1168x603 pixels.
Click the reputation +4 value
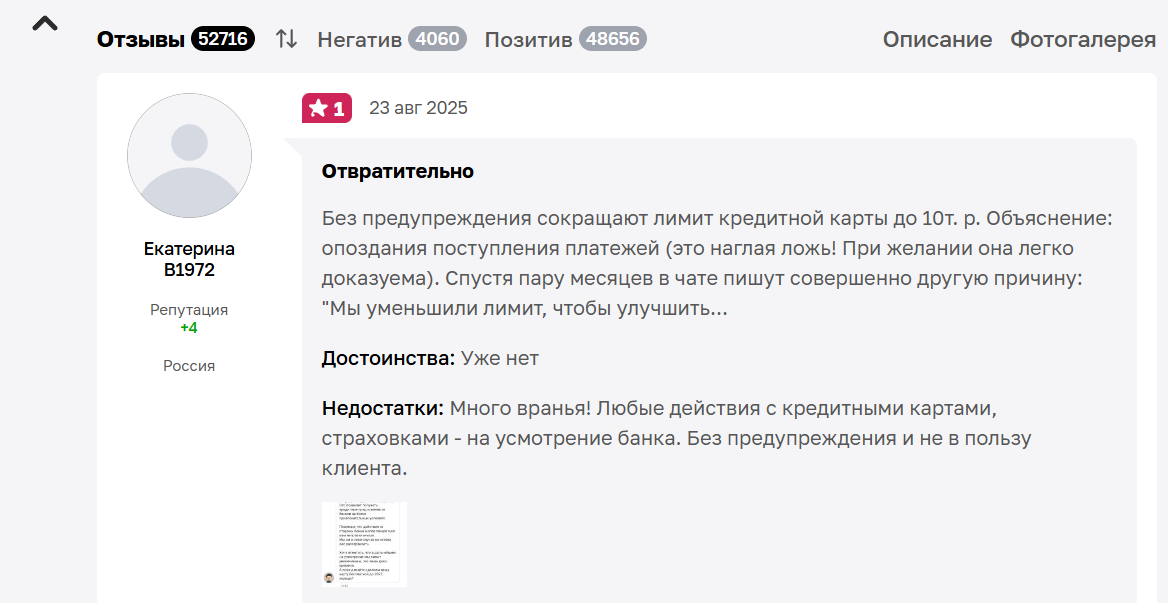[x=189, y=328]
